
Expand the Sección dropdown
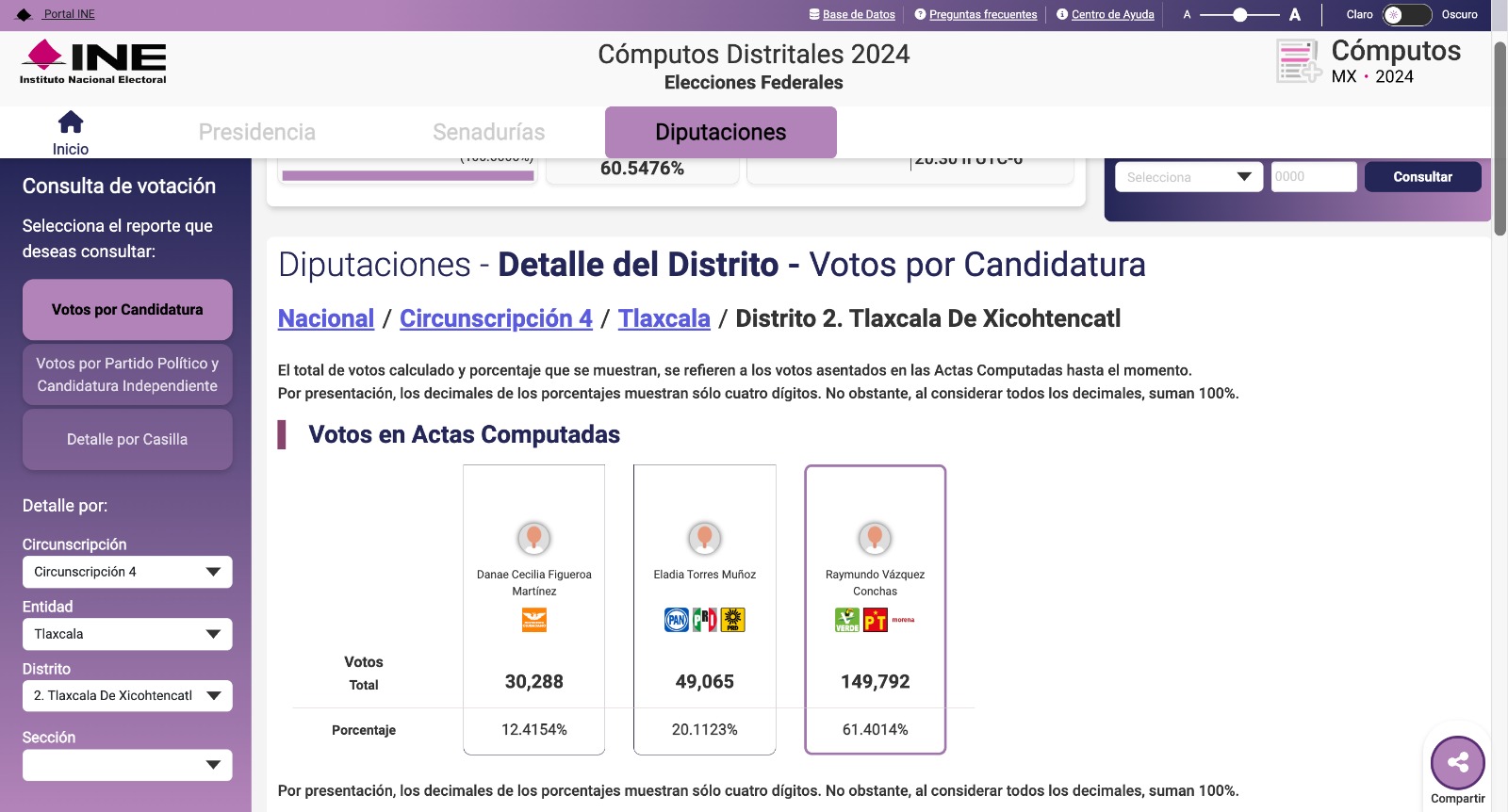tap(127, 765)
